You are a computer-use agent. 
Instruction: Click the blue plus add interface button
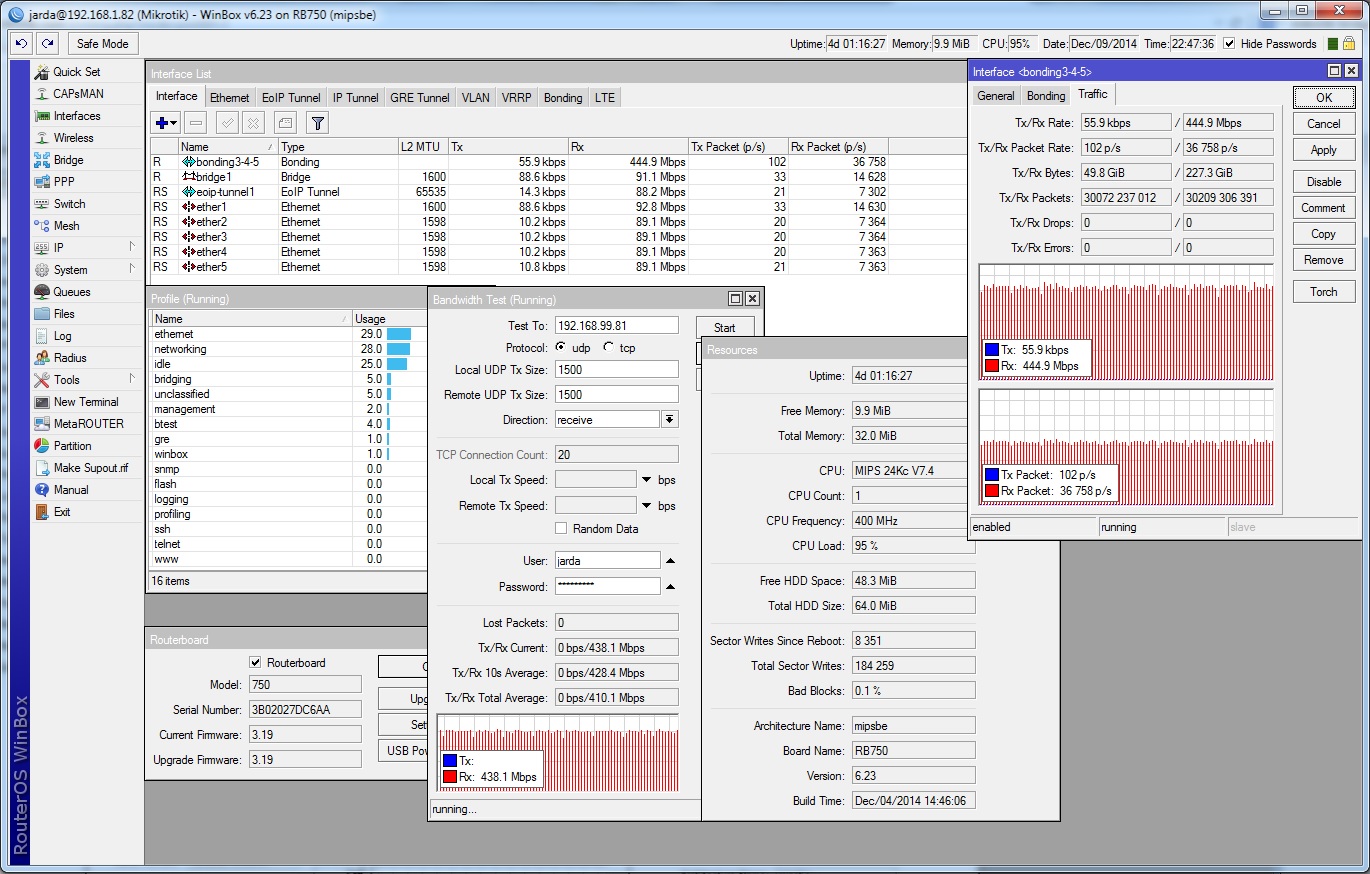pos(160,123)
